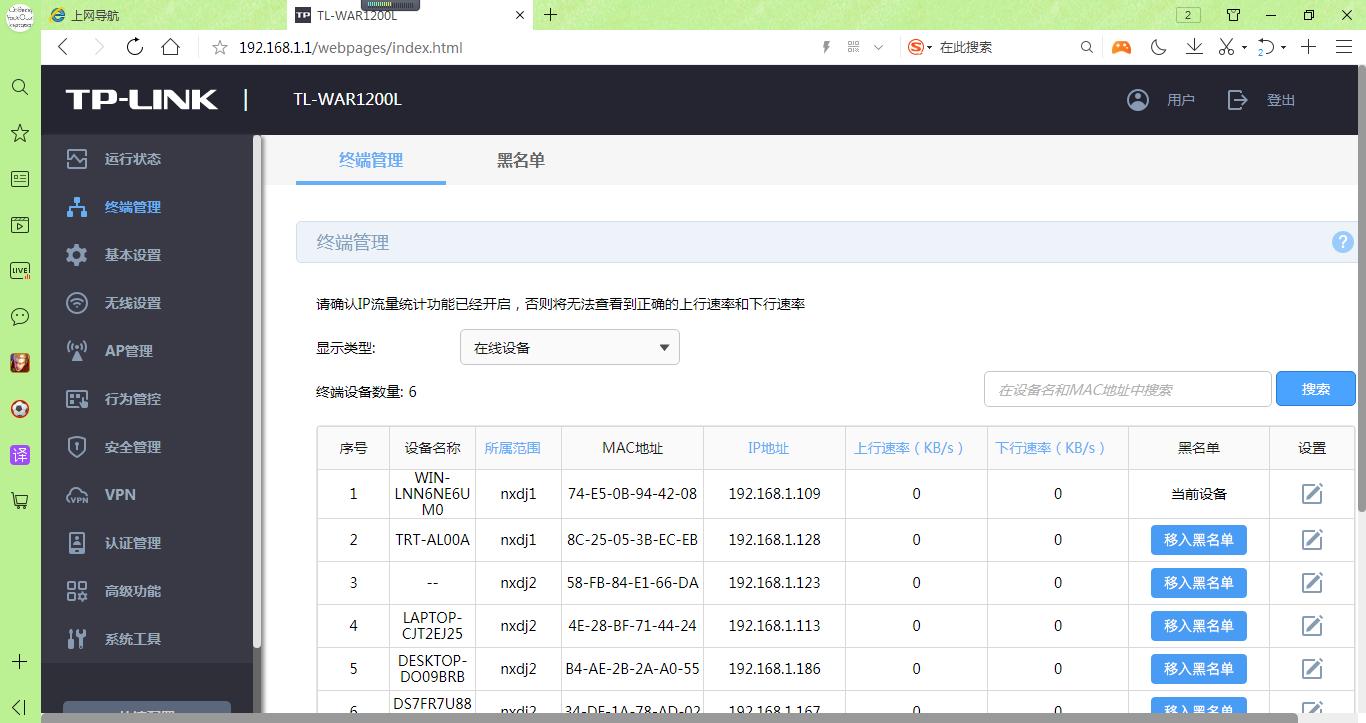This screenshot has width=1366, height=723.
Task: Click the 搜索 search button
Action: tap(1315, 388)
